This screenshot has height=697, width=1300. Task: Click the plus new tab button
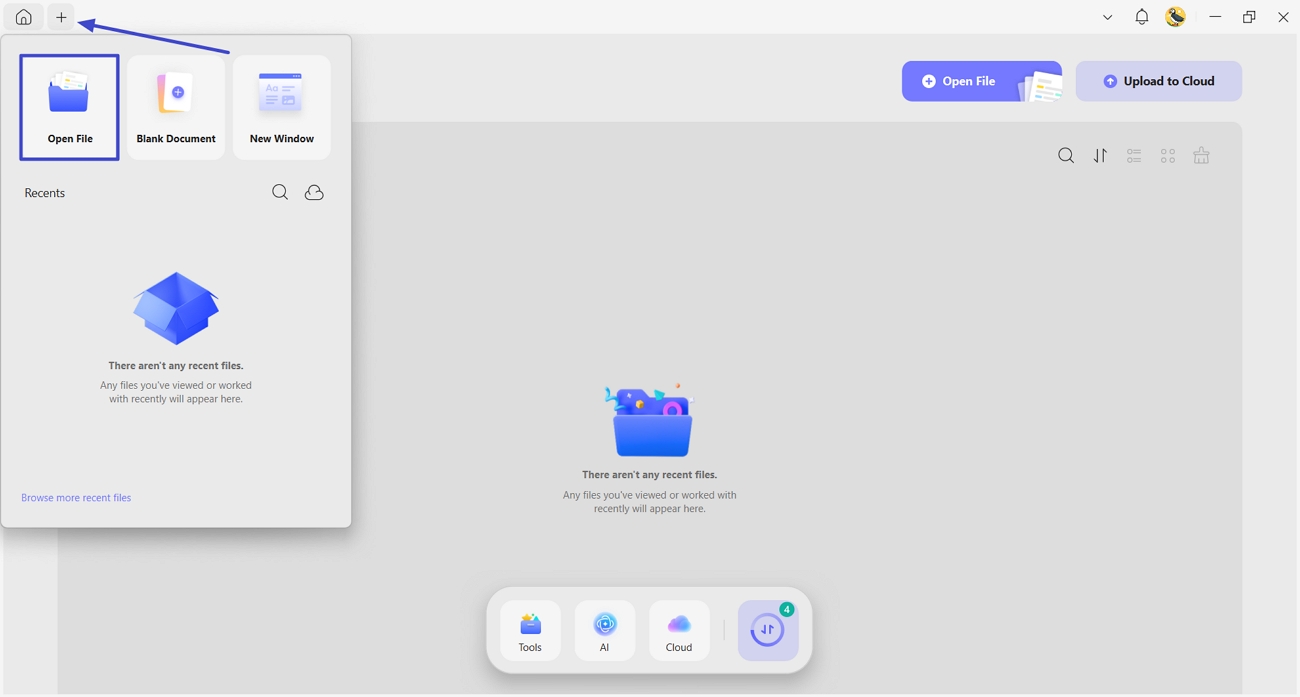[x=61, y=17]
